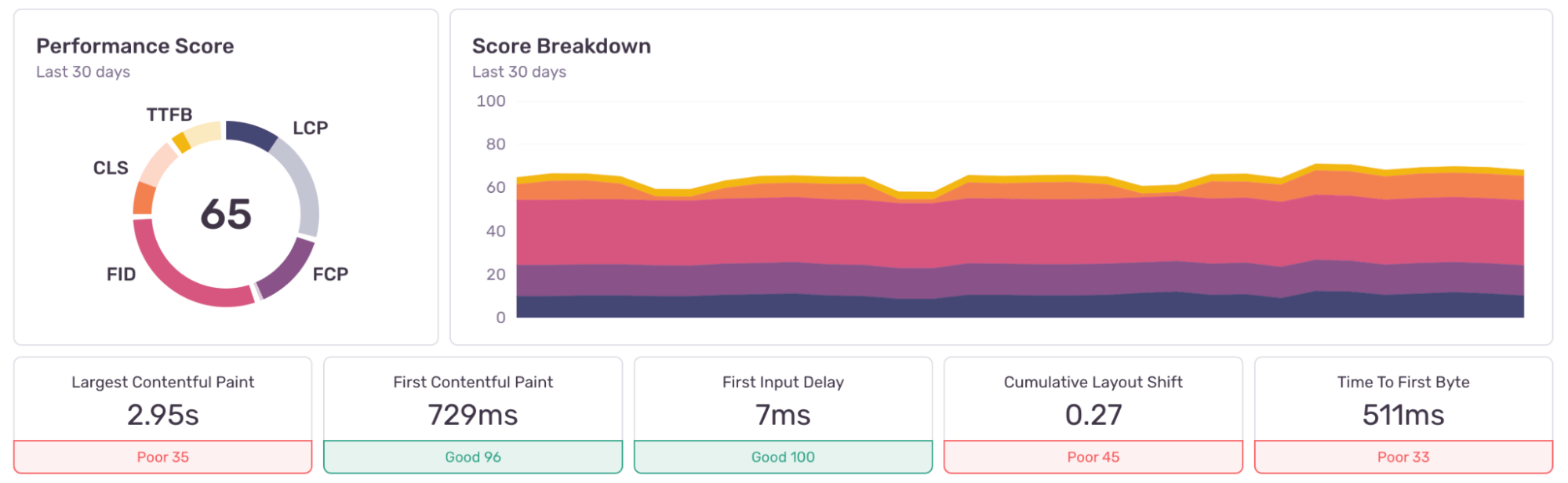Click the Score Breakdown heading
This screenshot has height=483, width=1568.
(x=562, y=46)
